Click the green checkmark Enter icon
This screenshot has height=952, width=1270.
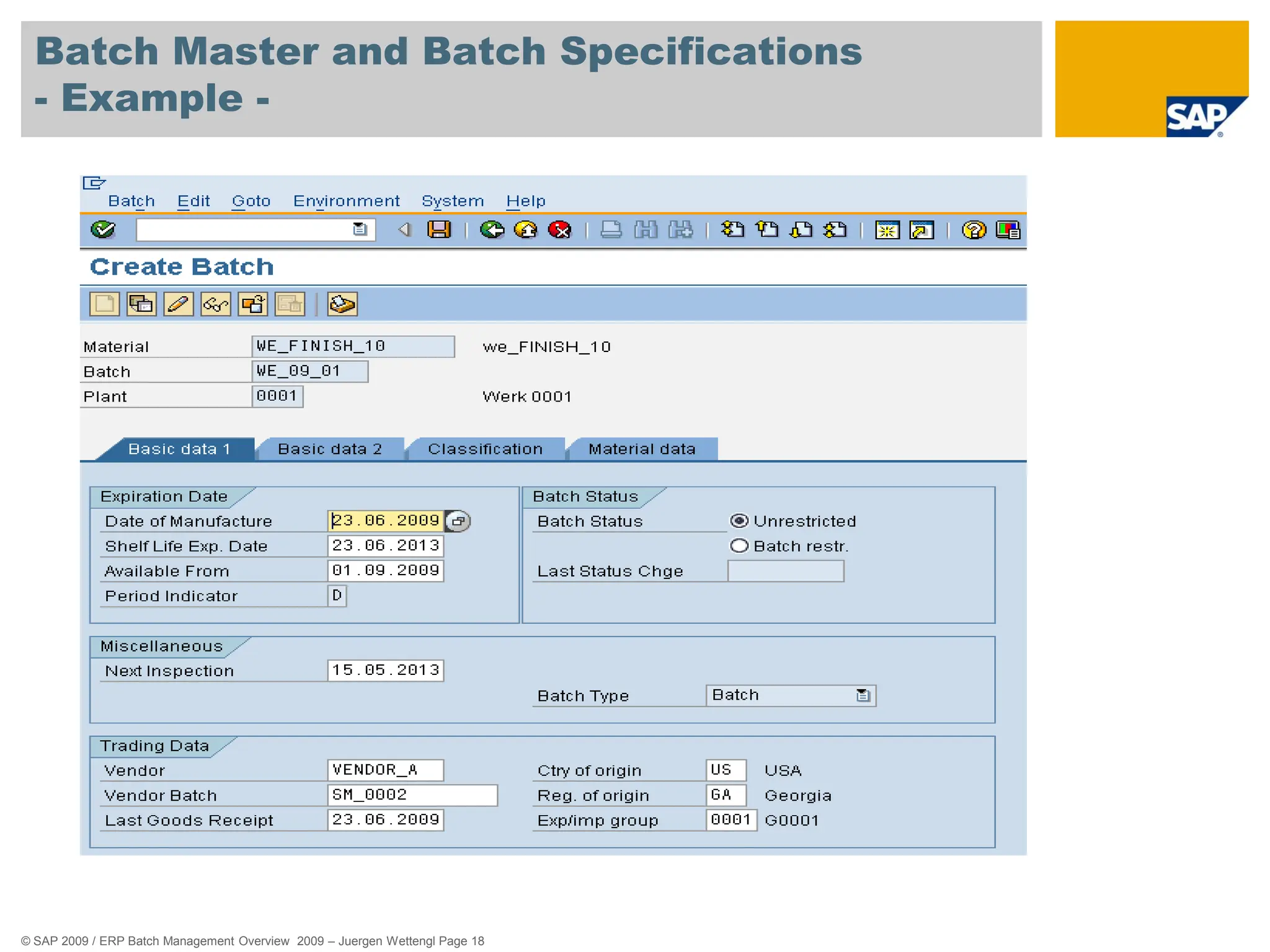pos(102,230)
